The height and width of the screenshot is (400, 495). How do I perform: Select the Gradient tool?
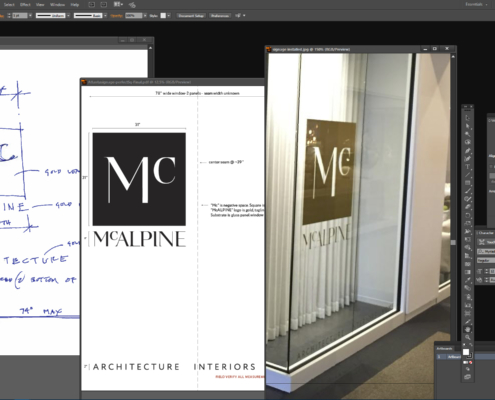tap(468, 272)
